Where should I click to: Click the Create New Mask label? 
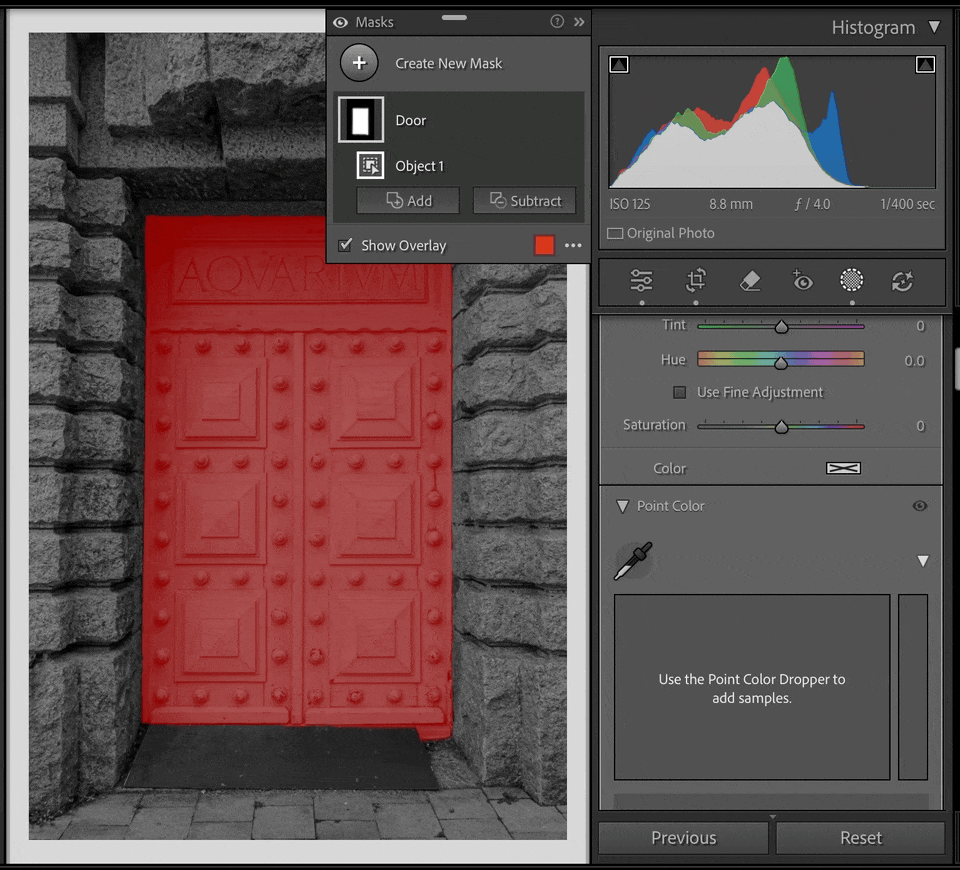click(x=448, y=64)
